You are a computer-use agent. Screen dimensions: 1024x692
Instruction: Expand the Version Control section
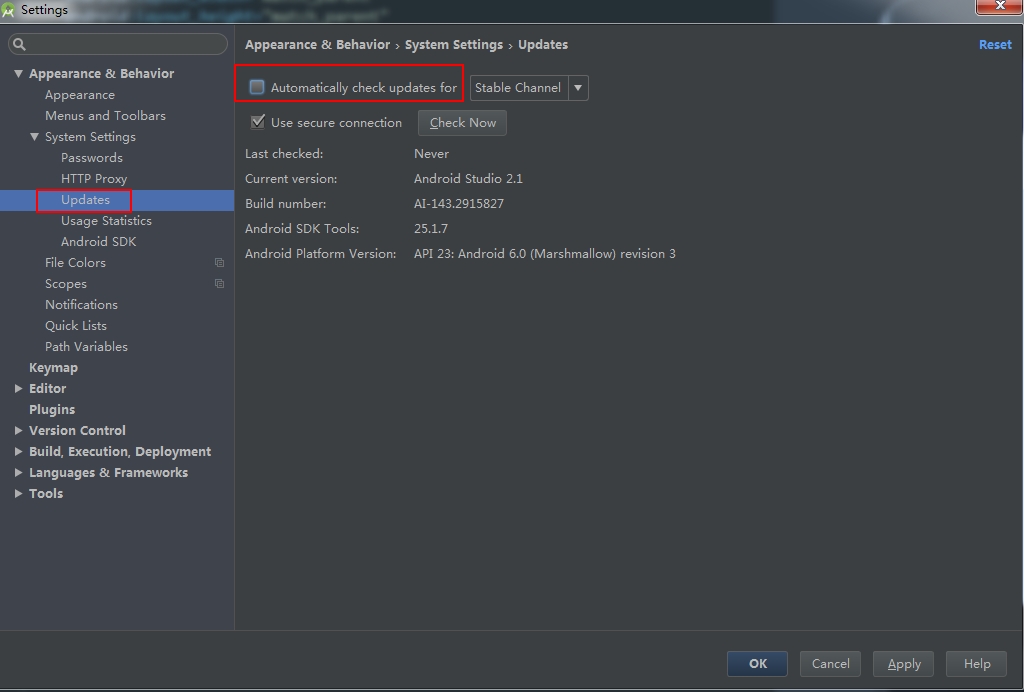coord(18,430)
